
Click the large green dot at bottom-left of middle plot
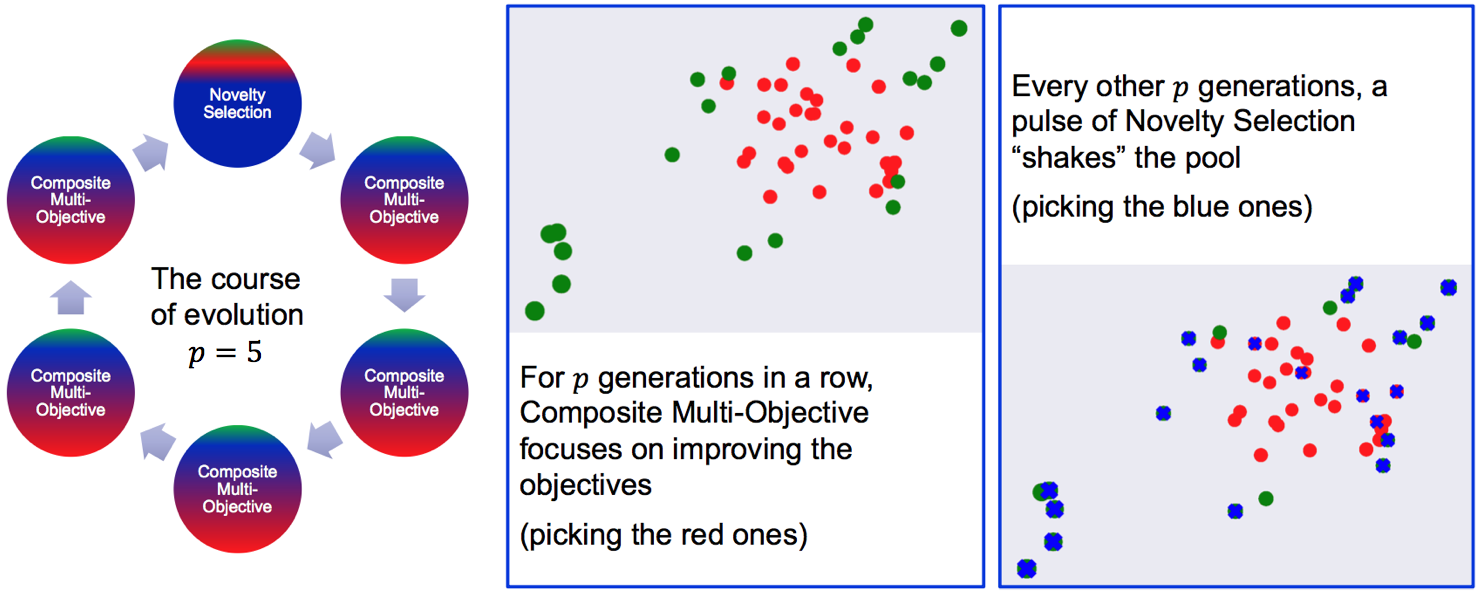click(x=535, y=311)
